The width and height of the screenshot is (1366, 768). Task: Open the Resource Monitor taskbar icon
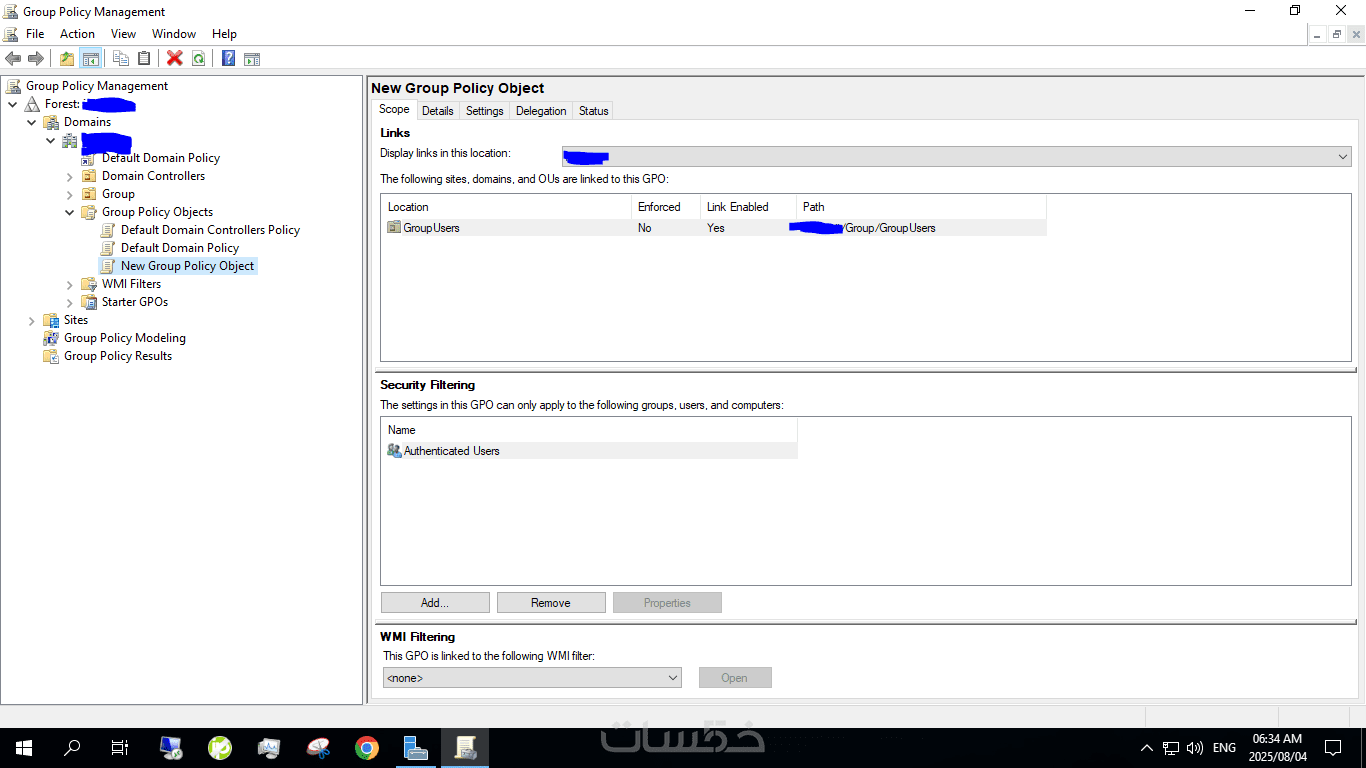[x=269, y=748]
